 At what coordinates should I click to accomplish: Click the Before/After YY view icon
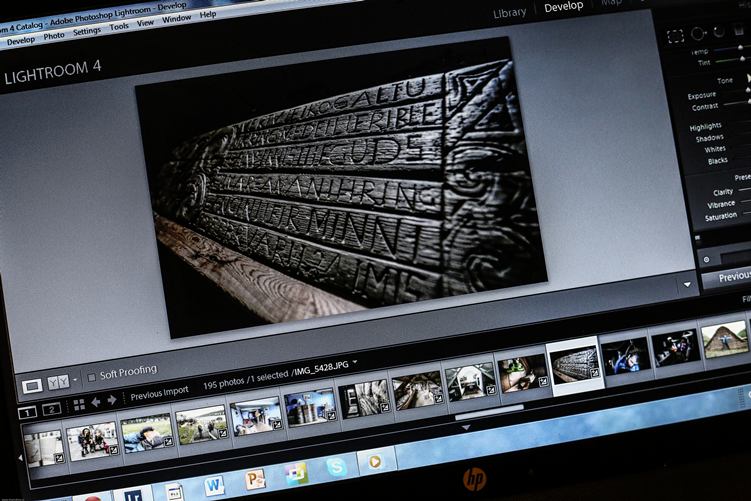point(58,382)
